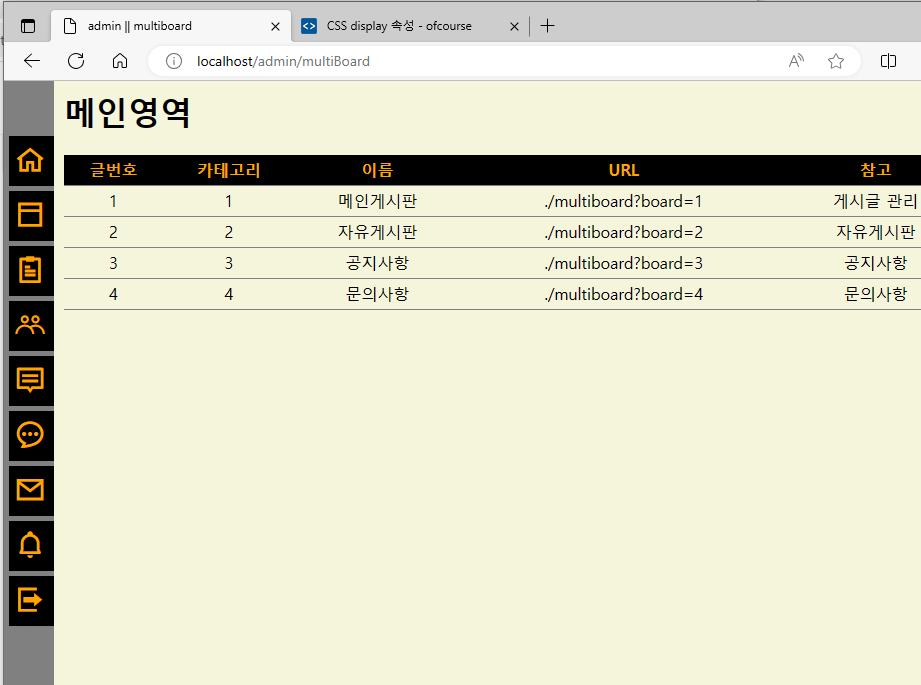921x685 pixels.
Task: Switch to admin || multiboard tab
Action: coord(171,26)
